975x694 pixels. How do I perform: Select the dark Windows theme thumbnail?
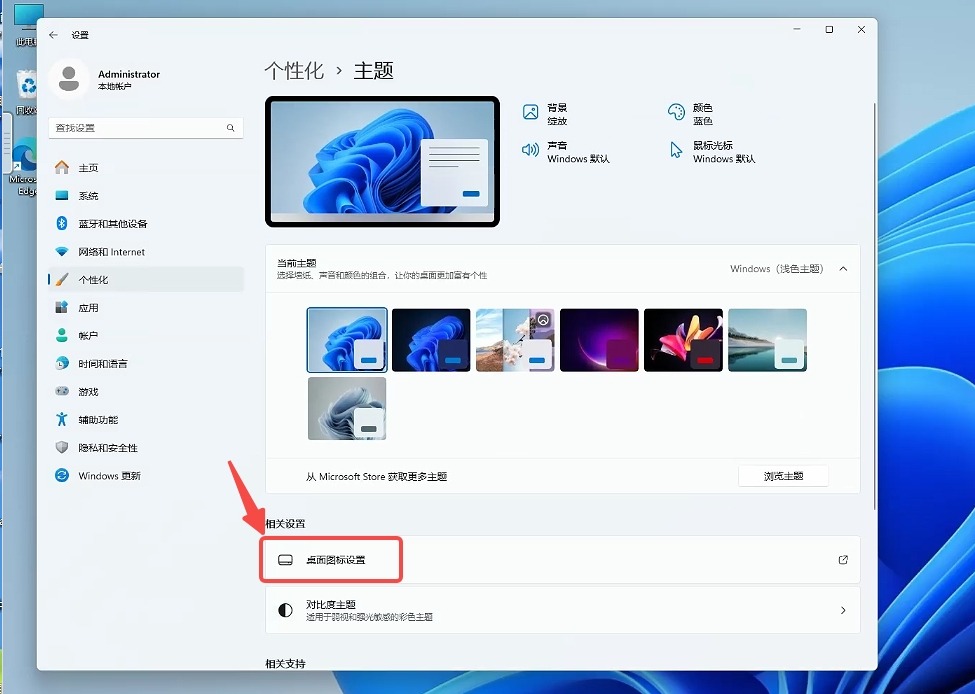click(431, 340)
